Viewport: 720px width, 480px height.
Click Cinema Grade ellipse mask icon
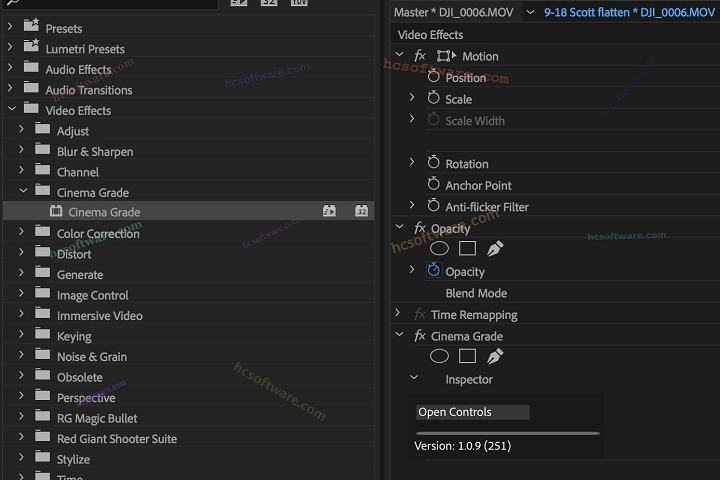pos(439,356)
